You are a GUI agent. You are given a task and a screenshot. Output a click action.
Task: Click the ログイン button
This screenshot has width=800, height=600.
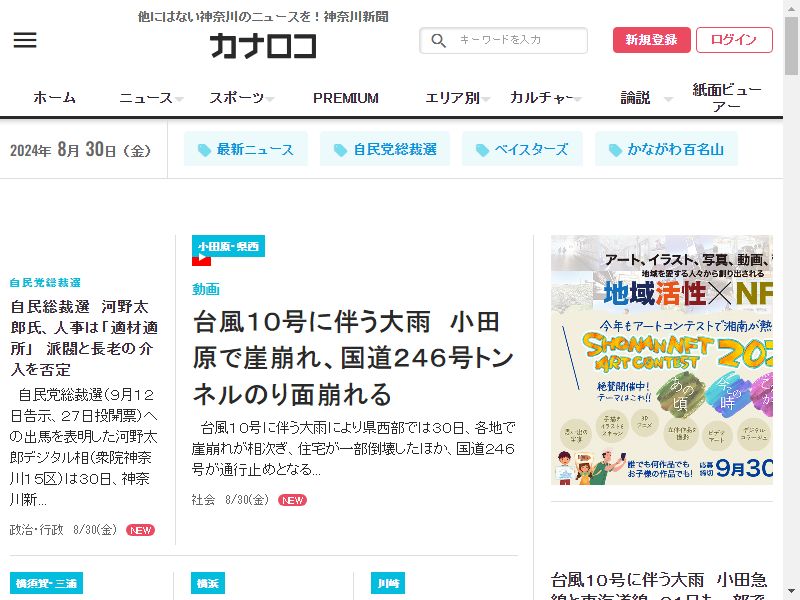(734, 40)
